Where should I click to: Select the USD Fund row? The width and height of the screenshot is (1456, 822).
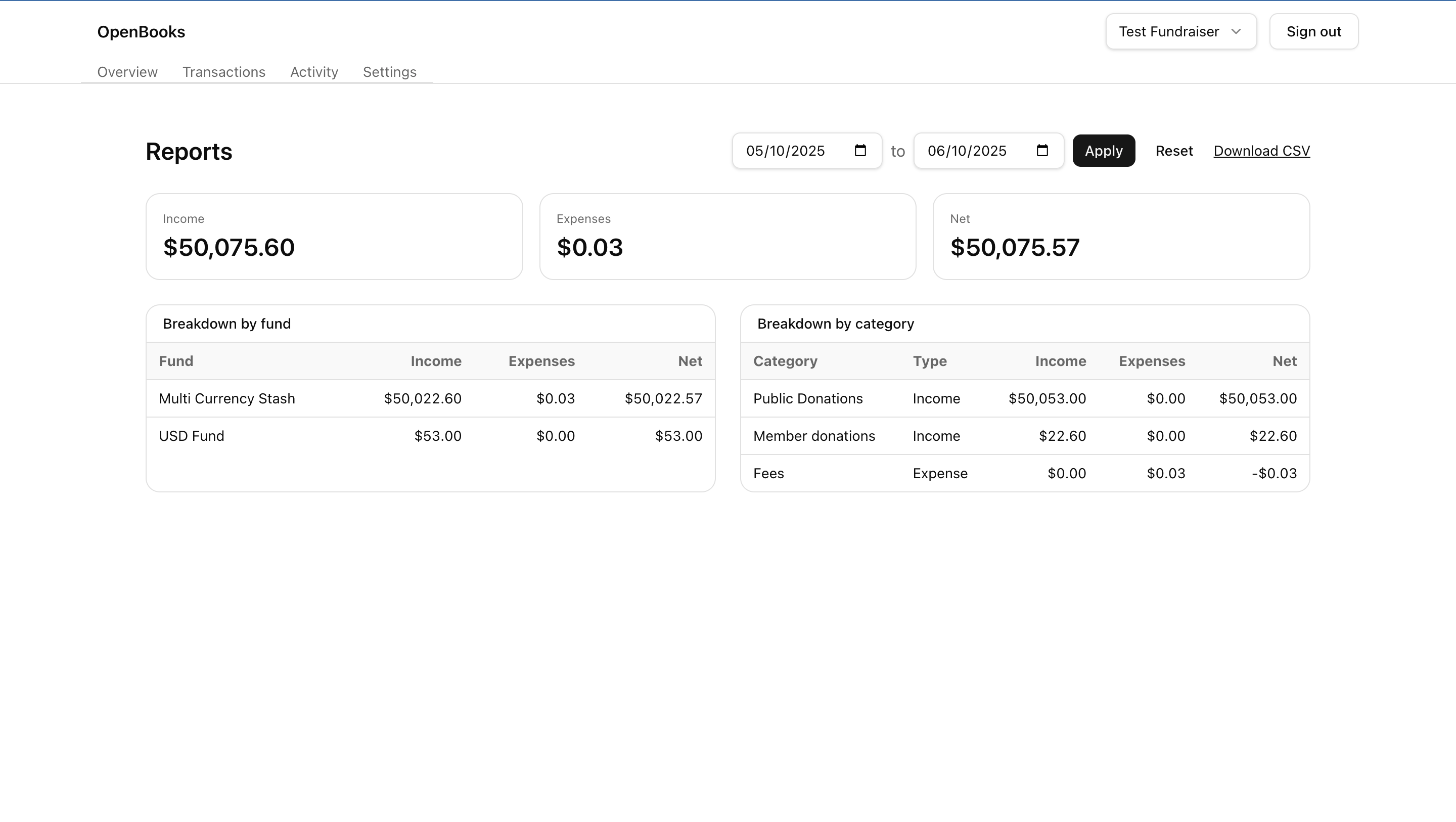tap(192, 436)
